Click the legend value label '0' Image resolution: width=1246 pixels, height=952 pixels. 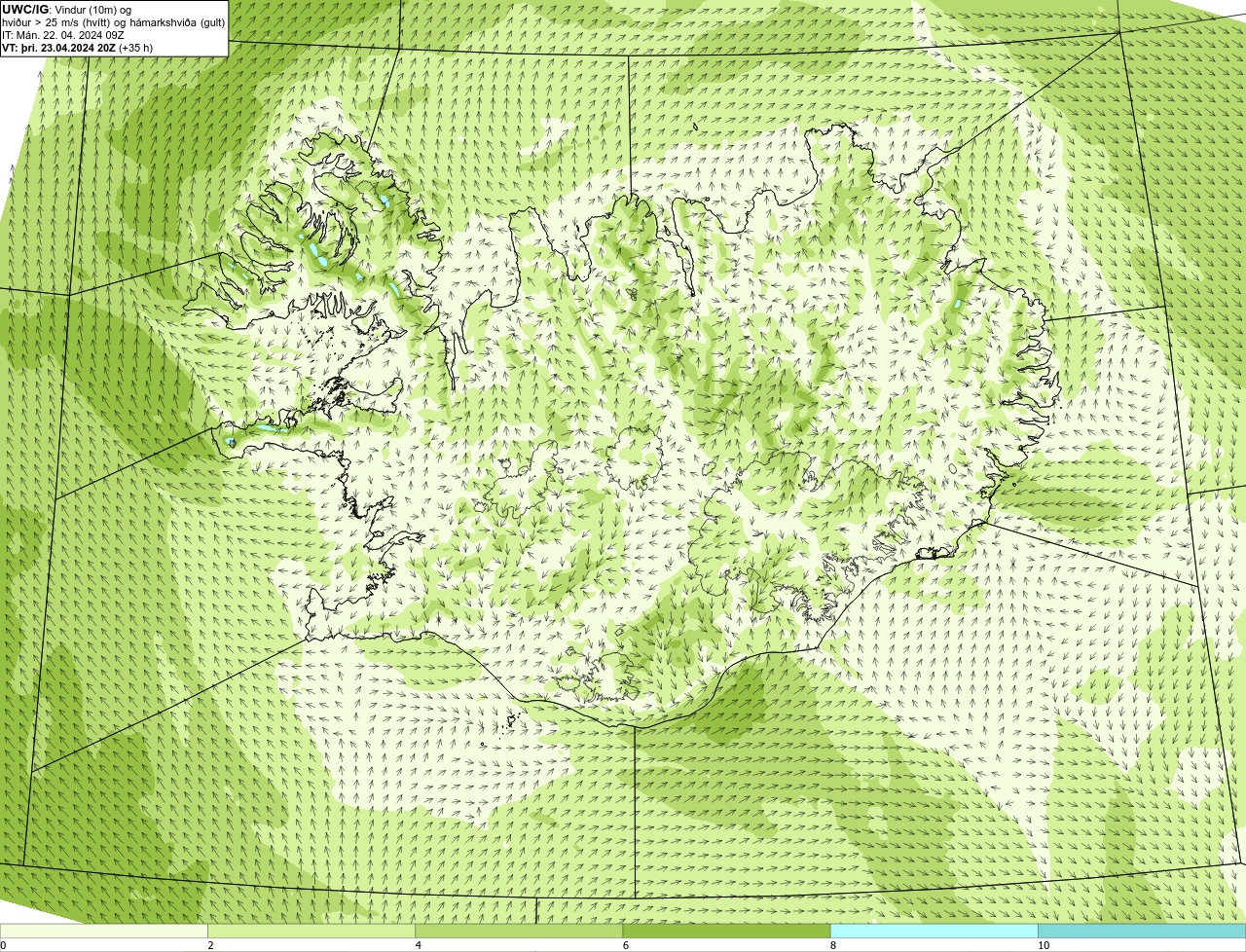tap(3, 945)
